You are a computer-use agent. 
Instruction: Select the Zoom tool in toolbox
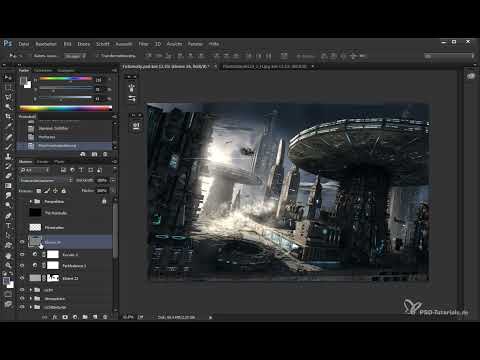tap(8, 266)
